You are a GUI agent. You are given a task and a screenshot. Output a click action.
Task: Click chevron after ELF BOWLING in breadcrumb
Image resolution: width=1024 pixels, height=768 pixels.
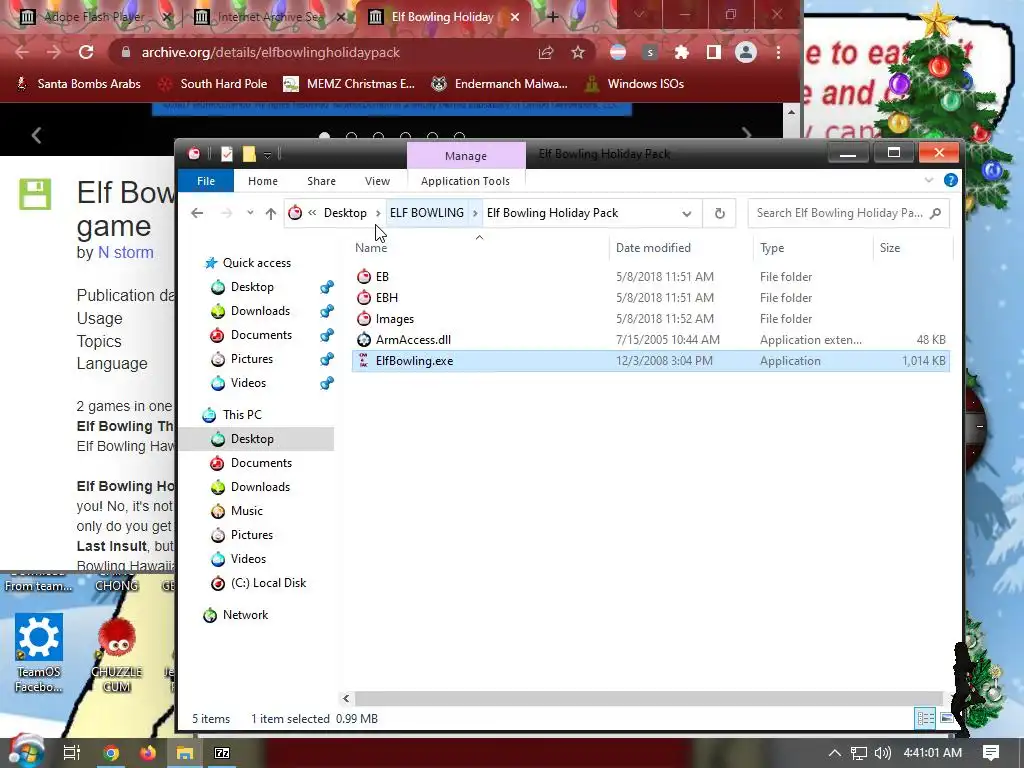(475, 213)
